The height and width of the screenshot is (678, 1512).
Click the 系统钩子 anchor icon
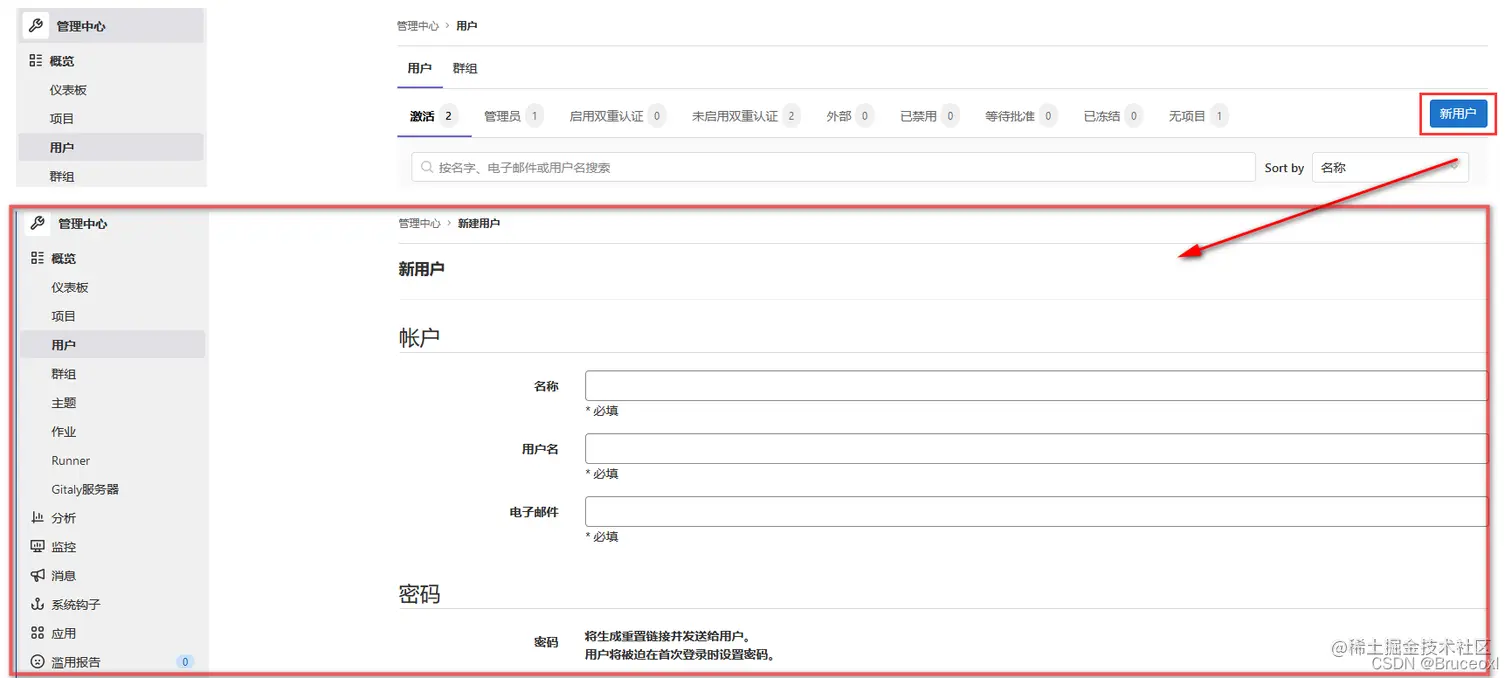36,604
